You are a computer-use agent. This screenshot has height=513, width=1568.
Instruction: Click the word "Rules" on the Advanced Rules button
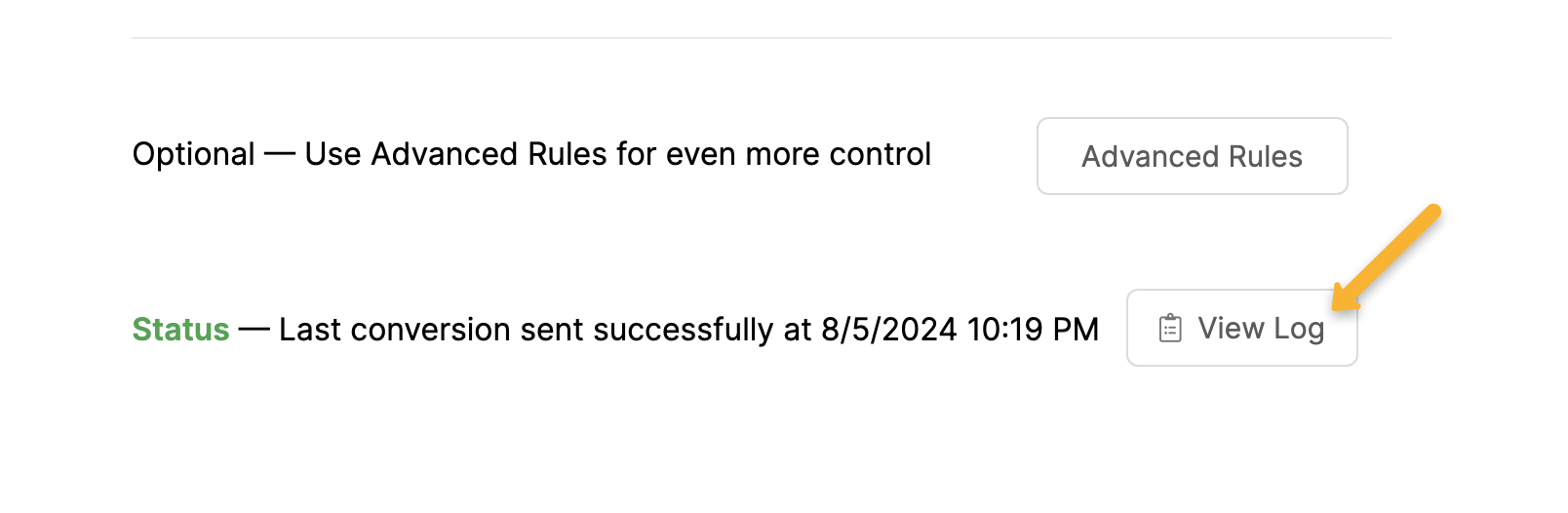pos(1265,156)
